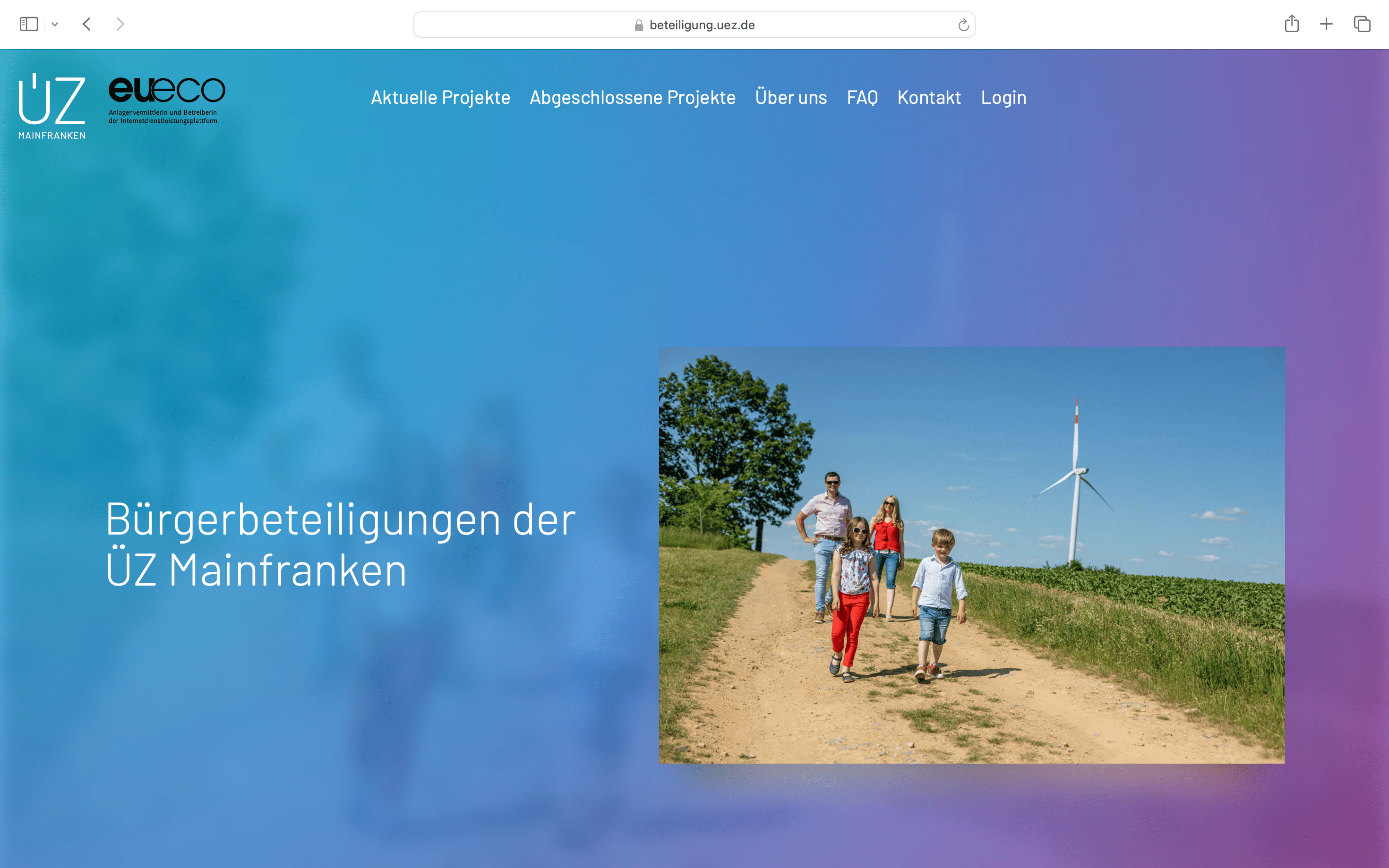The height and width of the screenshot is (868, 1389).
Task: Click the lock icon in the address bar
Action: [639, 25]
